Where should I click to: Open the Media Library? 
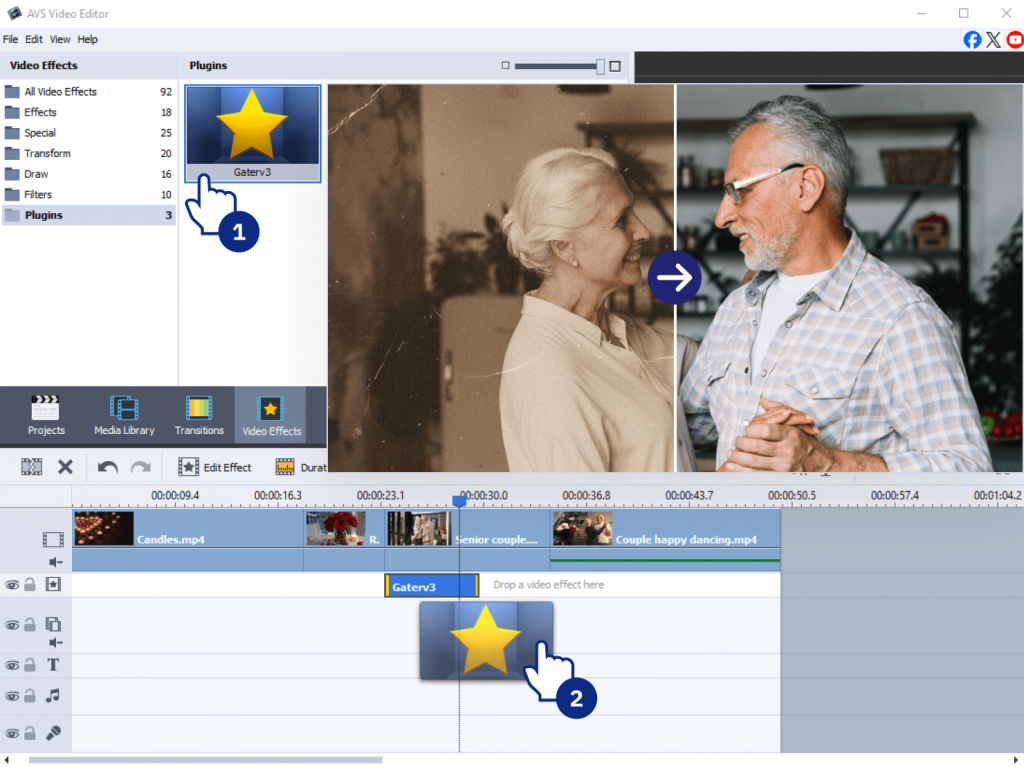pyautogui.click(x=124, y=416)
